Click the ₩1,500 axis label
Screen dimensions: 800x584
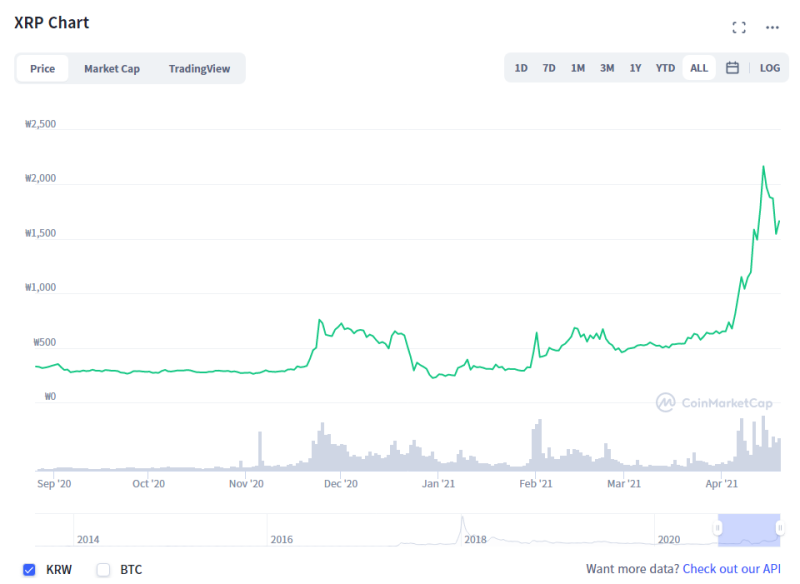coord(40,233)
